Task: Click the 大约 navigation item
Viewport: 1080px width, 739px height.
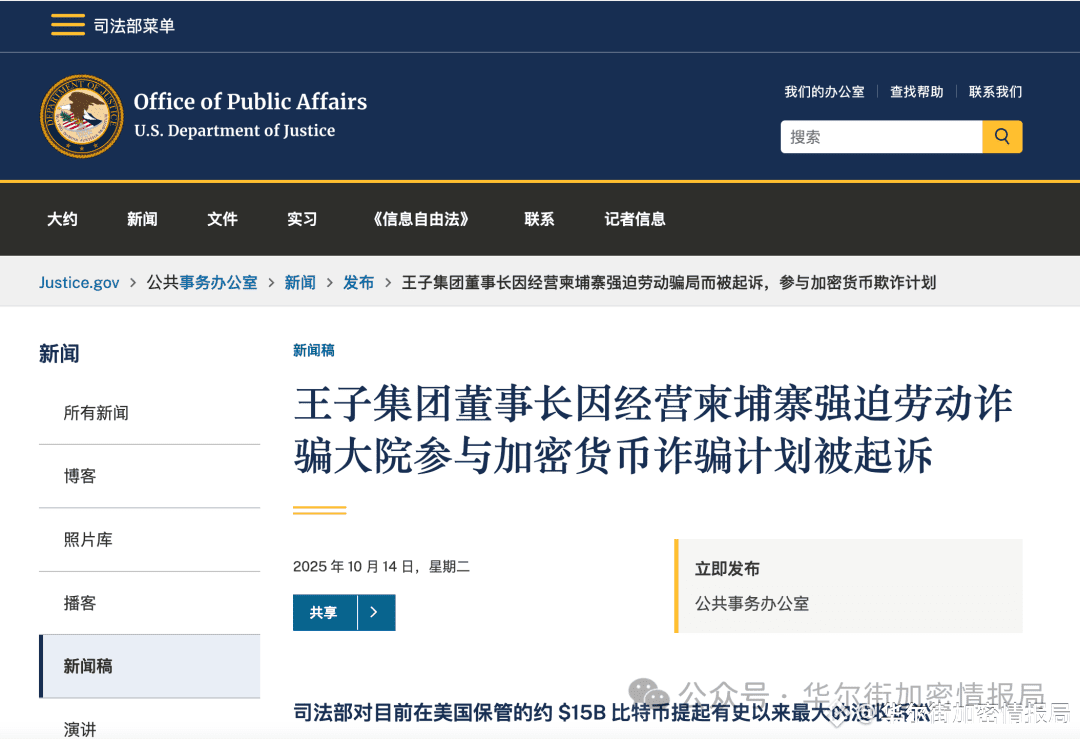Action: 62,219
